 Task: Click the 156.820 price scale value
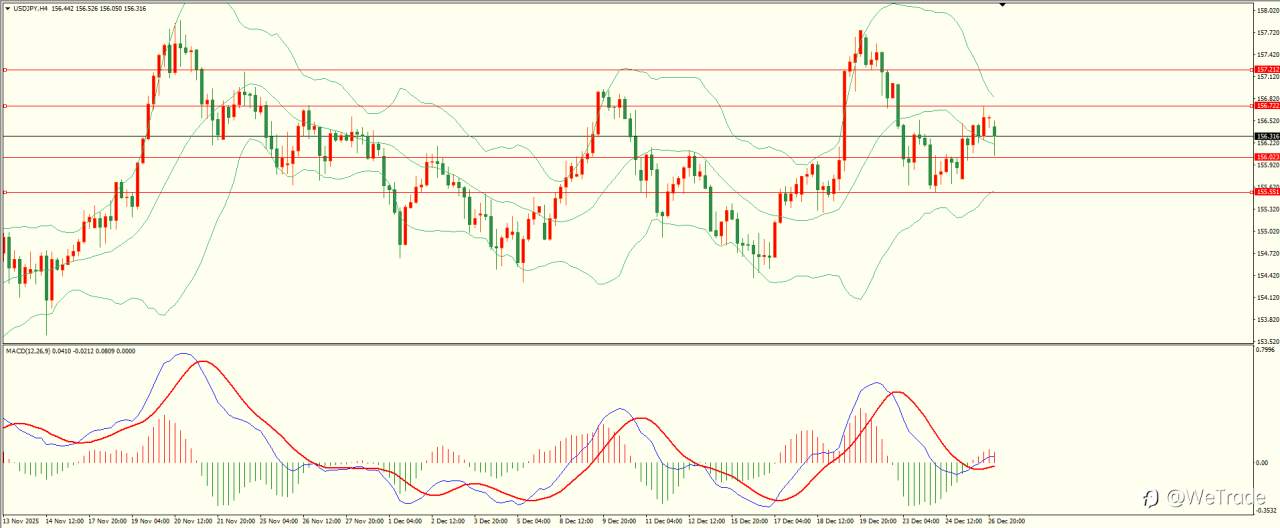click(1267, 99)
